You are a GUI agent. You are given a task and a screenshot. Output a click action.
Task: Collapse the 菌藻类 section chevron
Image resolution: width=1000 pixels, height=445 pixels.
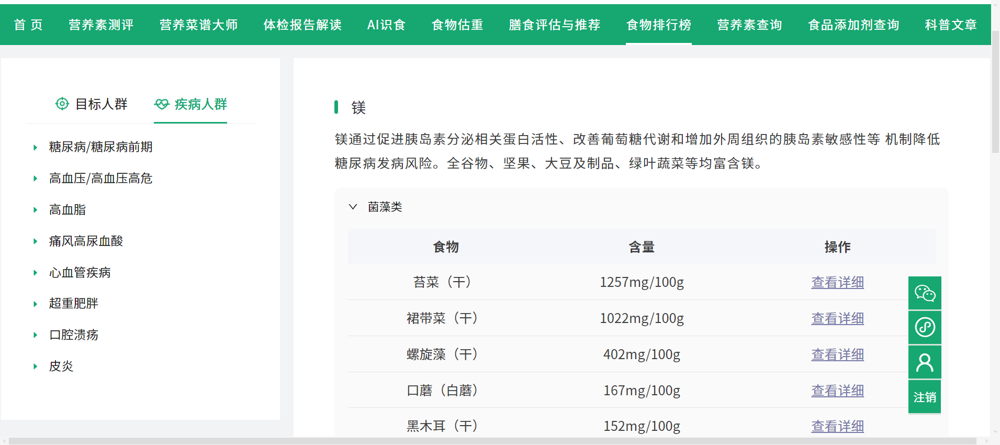point(353,207)
